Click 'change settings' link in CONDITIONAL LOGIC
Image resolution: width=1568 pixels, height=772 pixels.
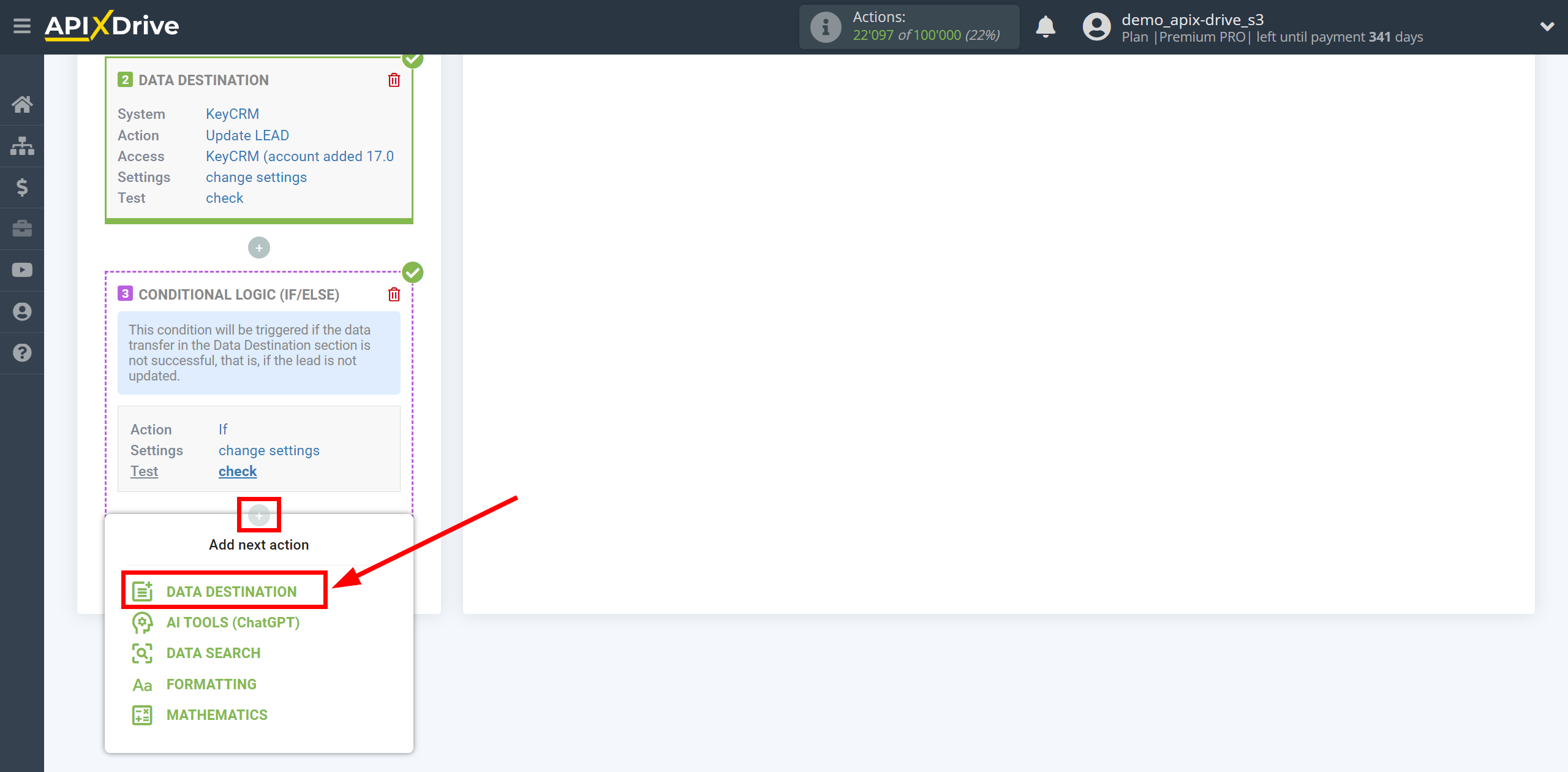point(268,451)
